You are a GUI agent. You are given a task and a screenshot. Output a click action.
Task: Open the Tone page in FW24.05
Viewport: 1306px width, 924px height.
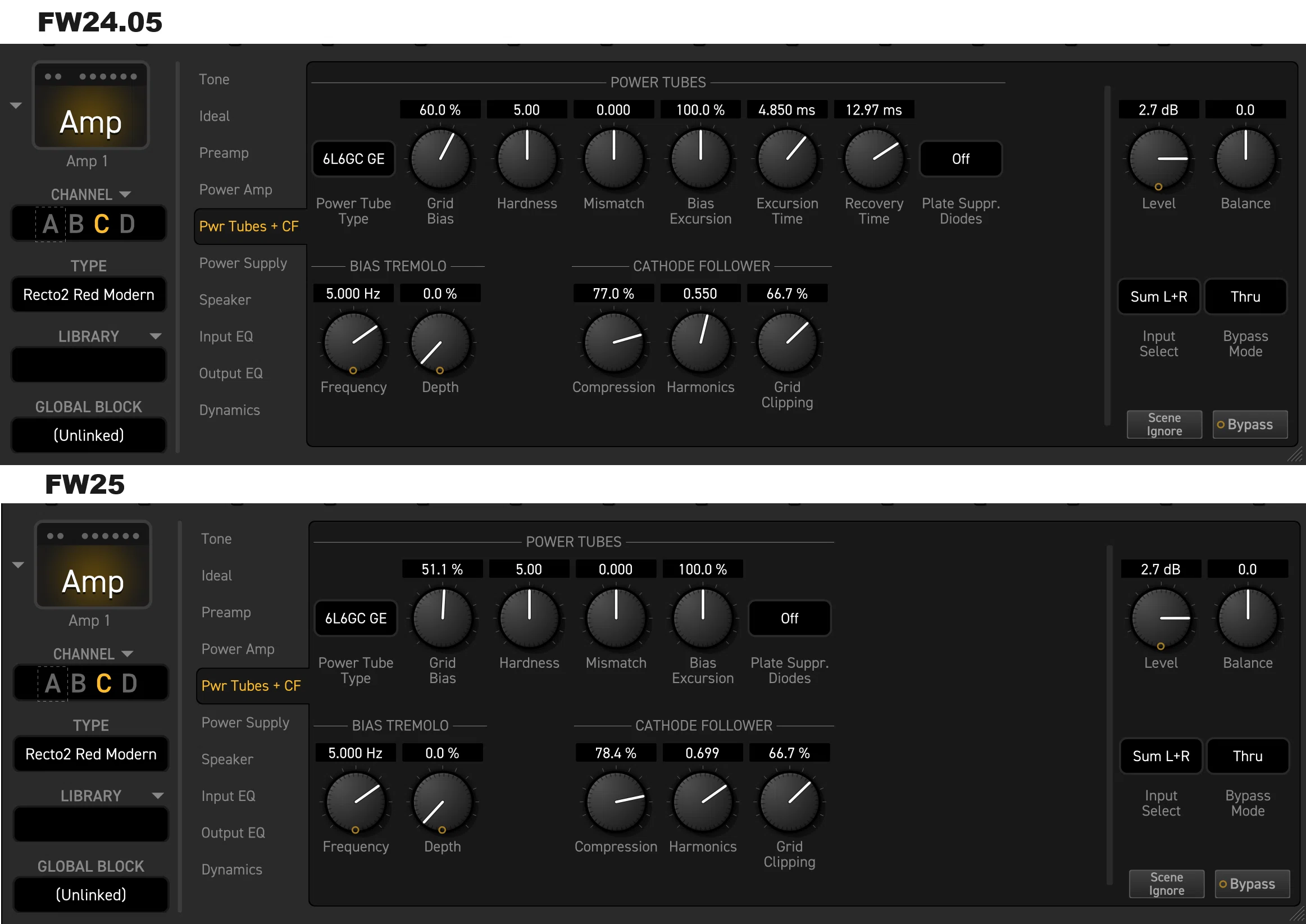pyautogui.click(x=214, y=79)
